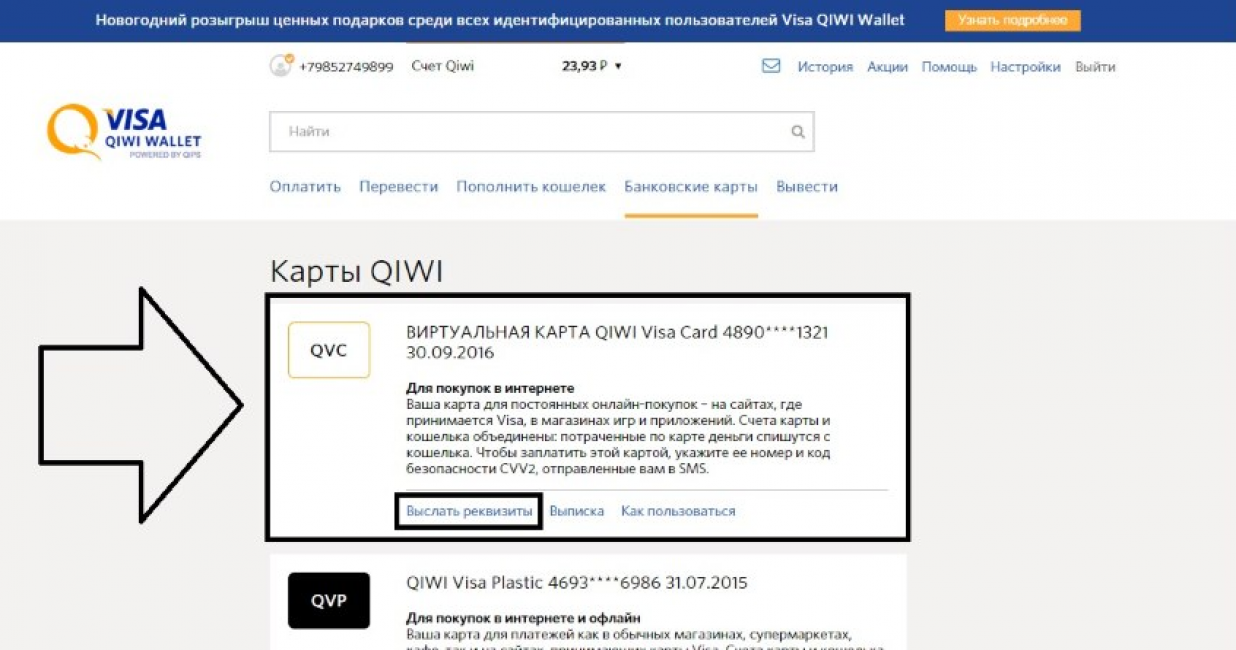Open История in the top menu
This screenshot has height=650, width=1236.
(x=825, y=67)
